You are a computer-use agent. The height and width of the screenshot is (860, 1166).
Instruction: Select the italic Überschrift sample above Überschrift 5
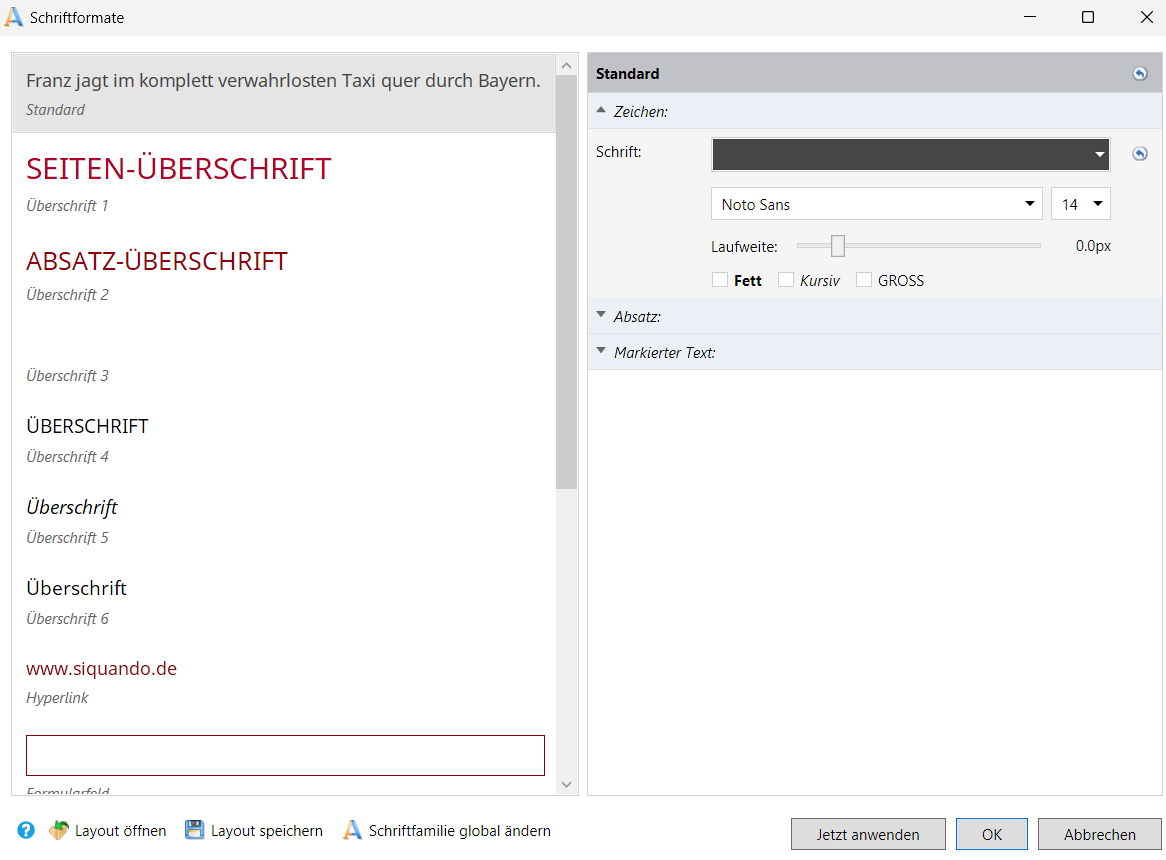pyautogui.click(x=72, y=508)
